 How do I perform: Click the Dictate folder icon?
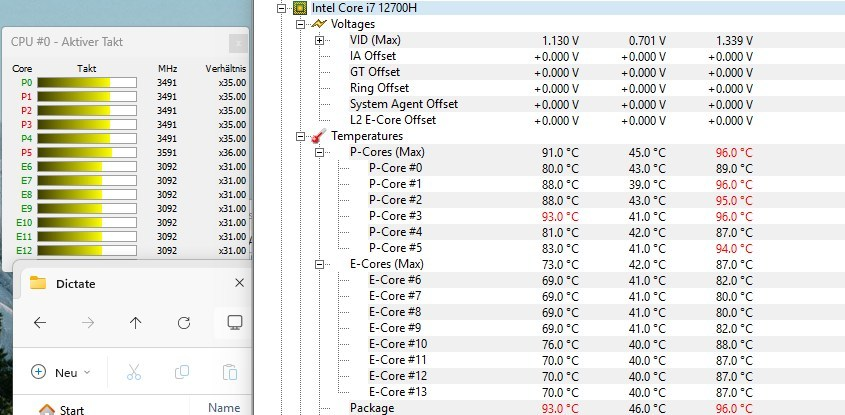38,283
